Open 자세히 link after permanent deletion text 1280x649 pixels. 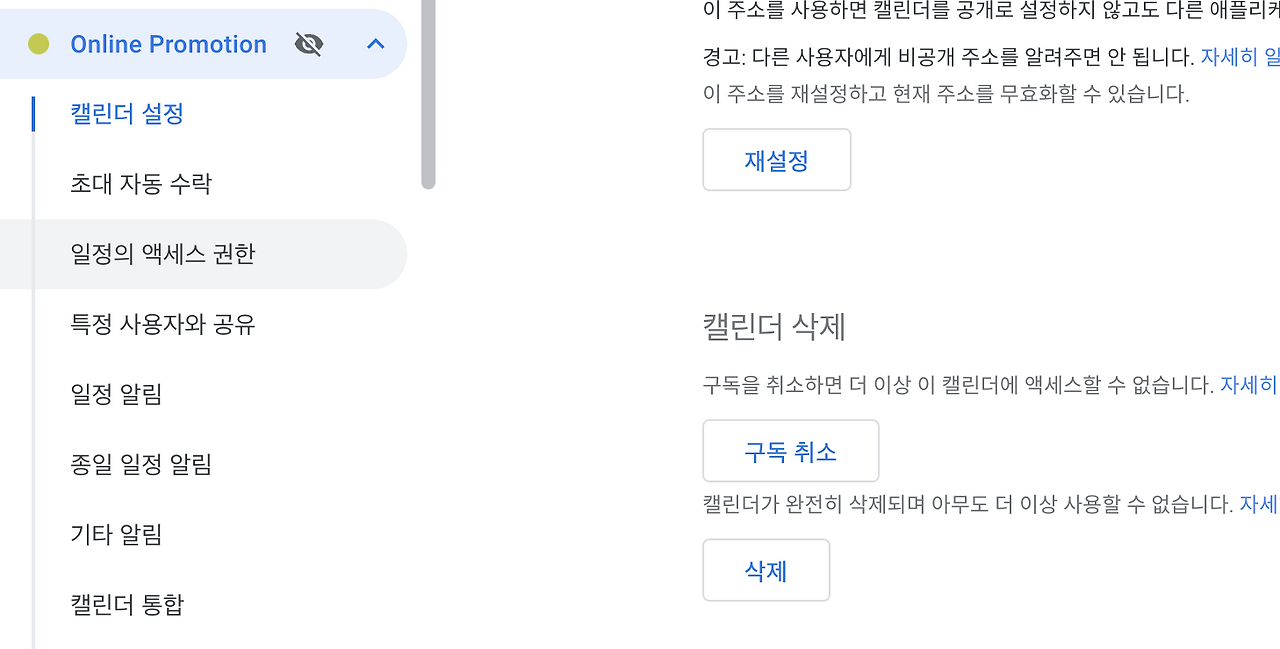click(1259, 504)
